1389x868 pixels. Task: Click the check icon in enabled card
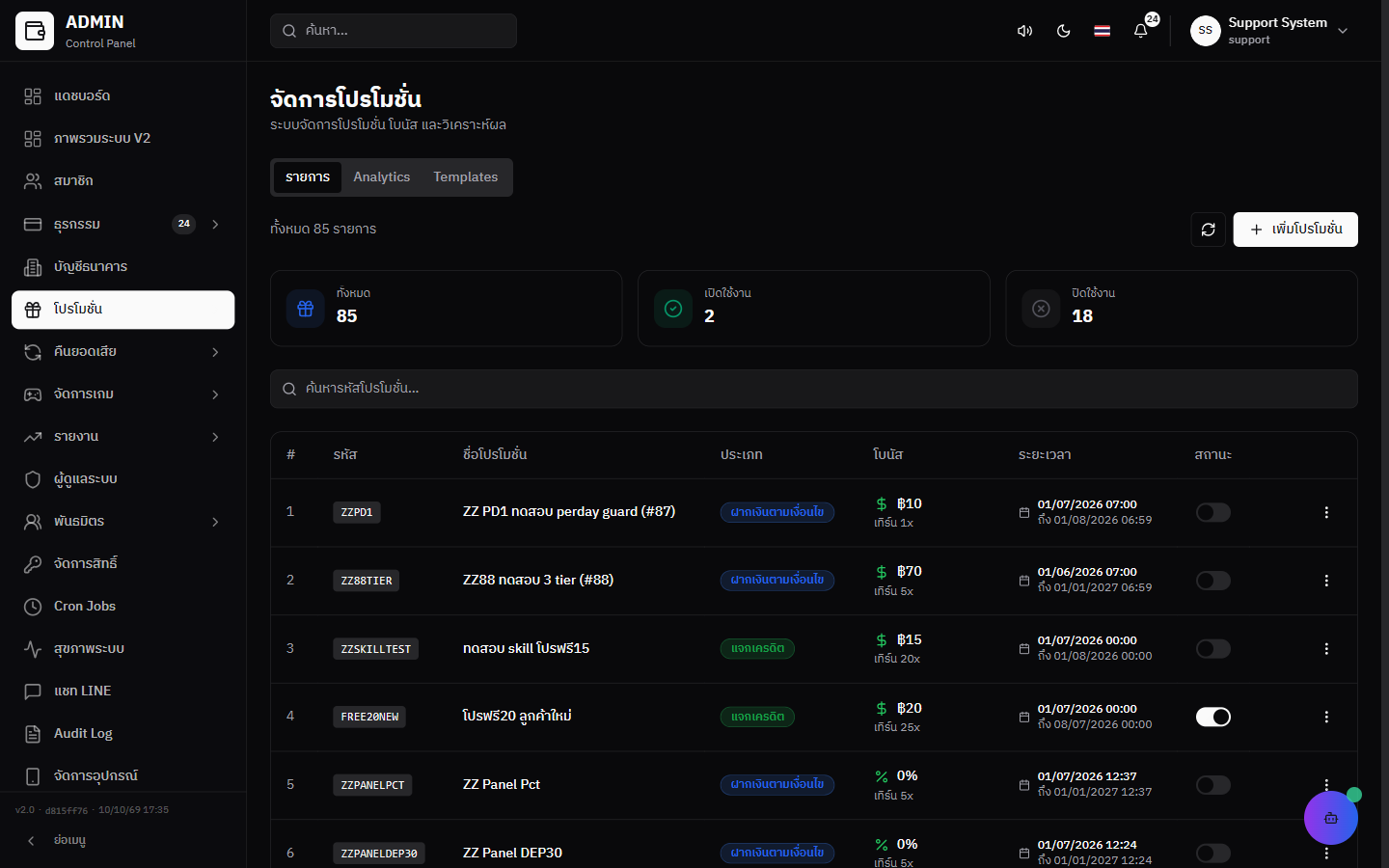(673, 309)
